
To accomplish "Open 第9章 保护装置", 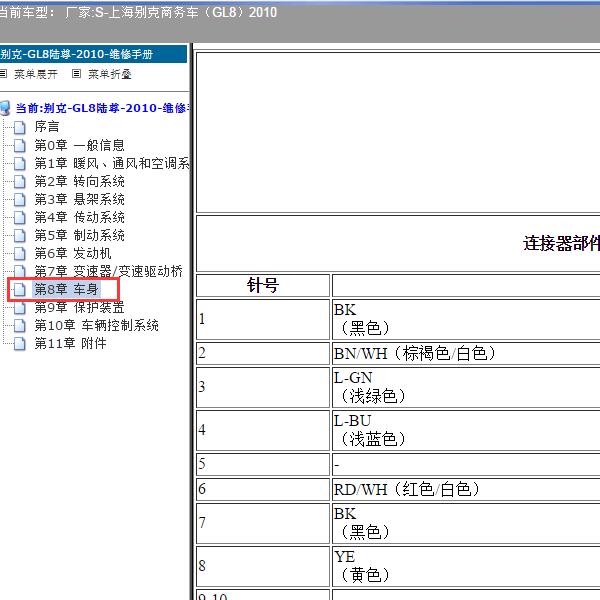I will [x=79, y=307].
